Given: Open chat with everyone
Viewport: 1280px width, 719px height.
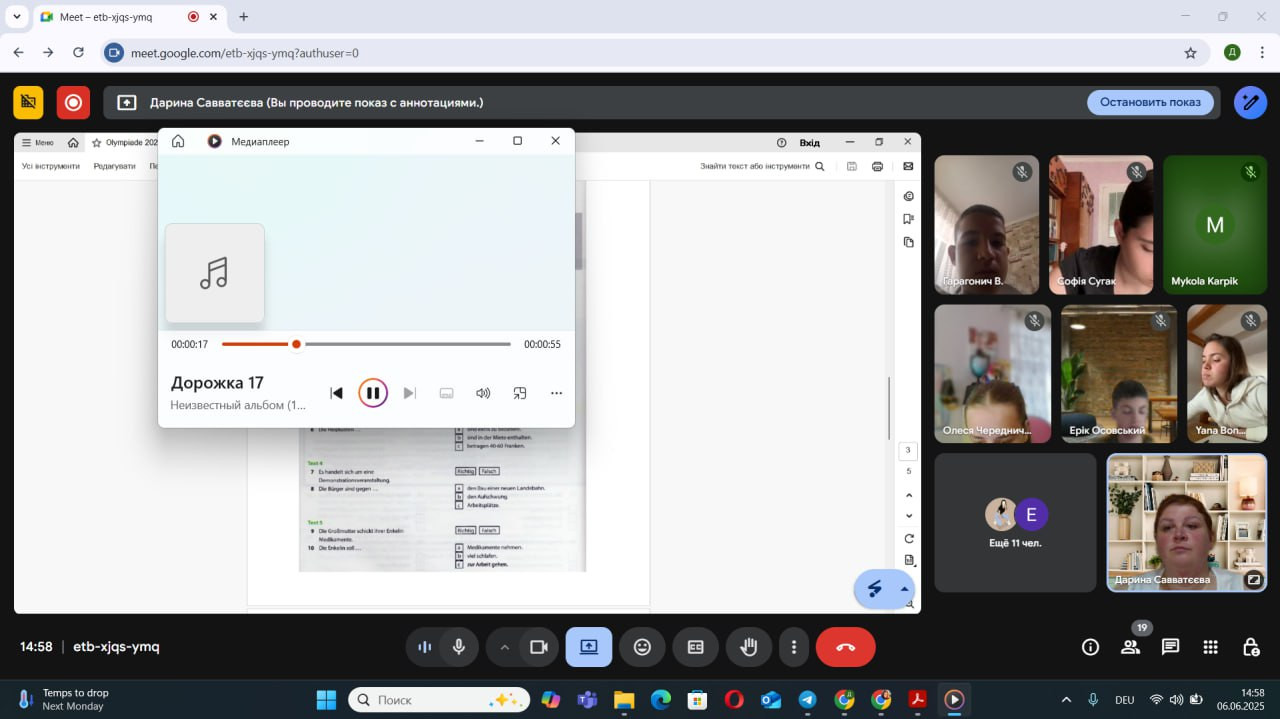Looking at the screenshot, I should 1171,647.
